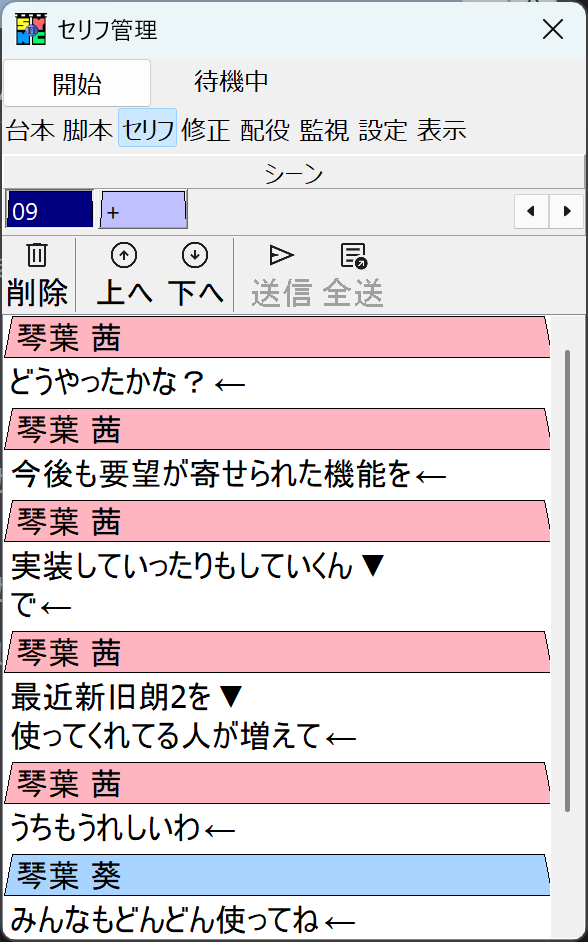Click 琴葉 茜 header above 今後も要望が寄せられた機能を

coord(277,430)
